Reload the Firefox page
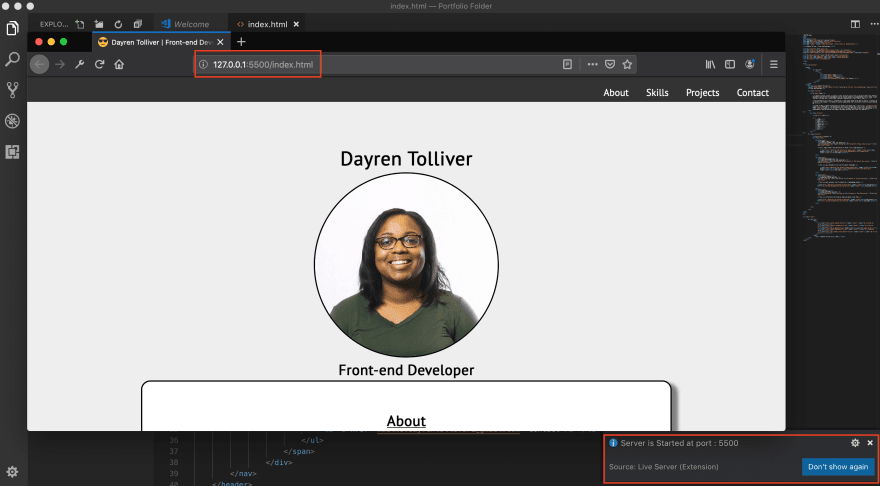 [x=99, y=65]
